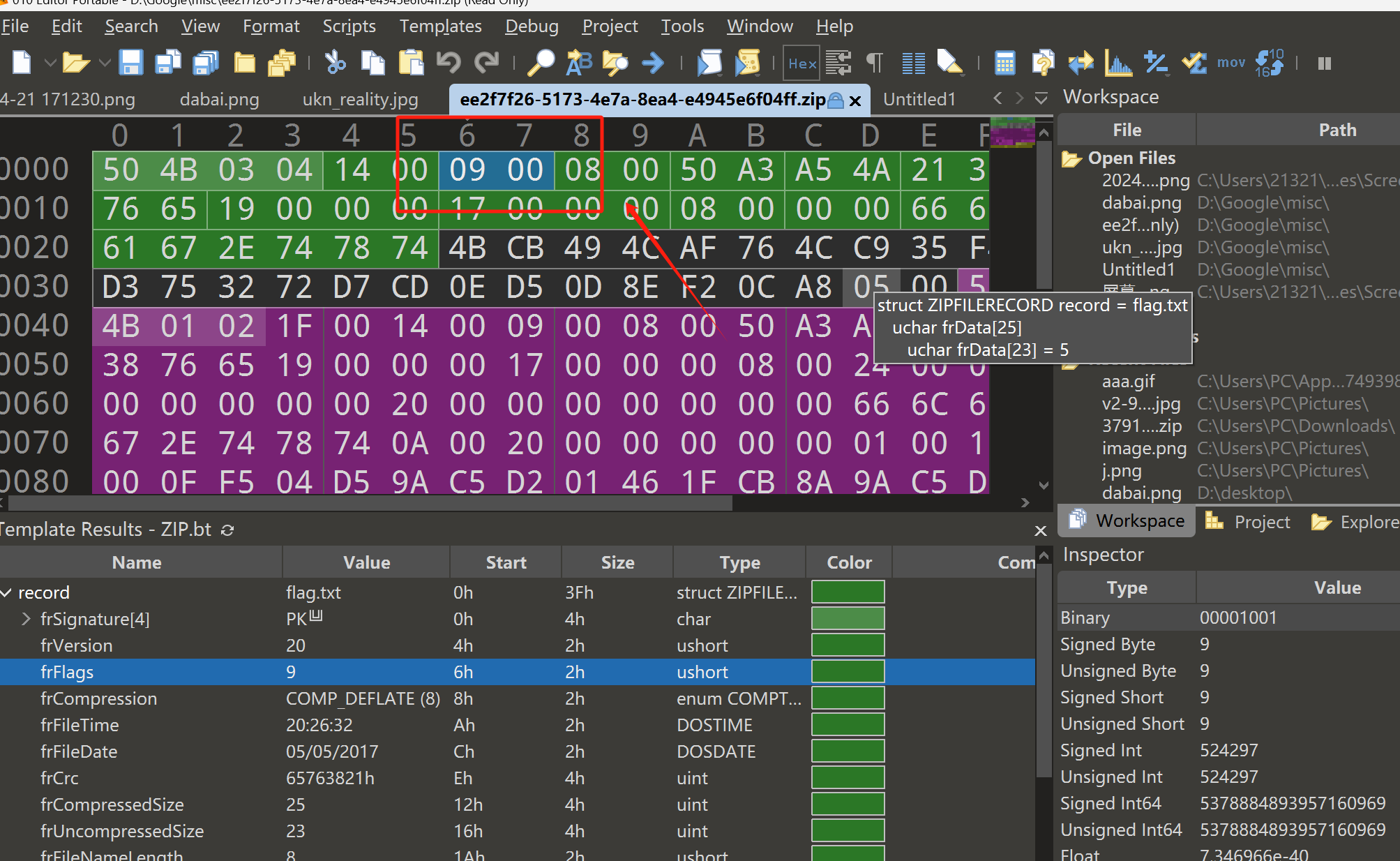Open the Histogram tool icon

tap(1118, 63)
